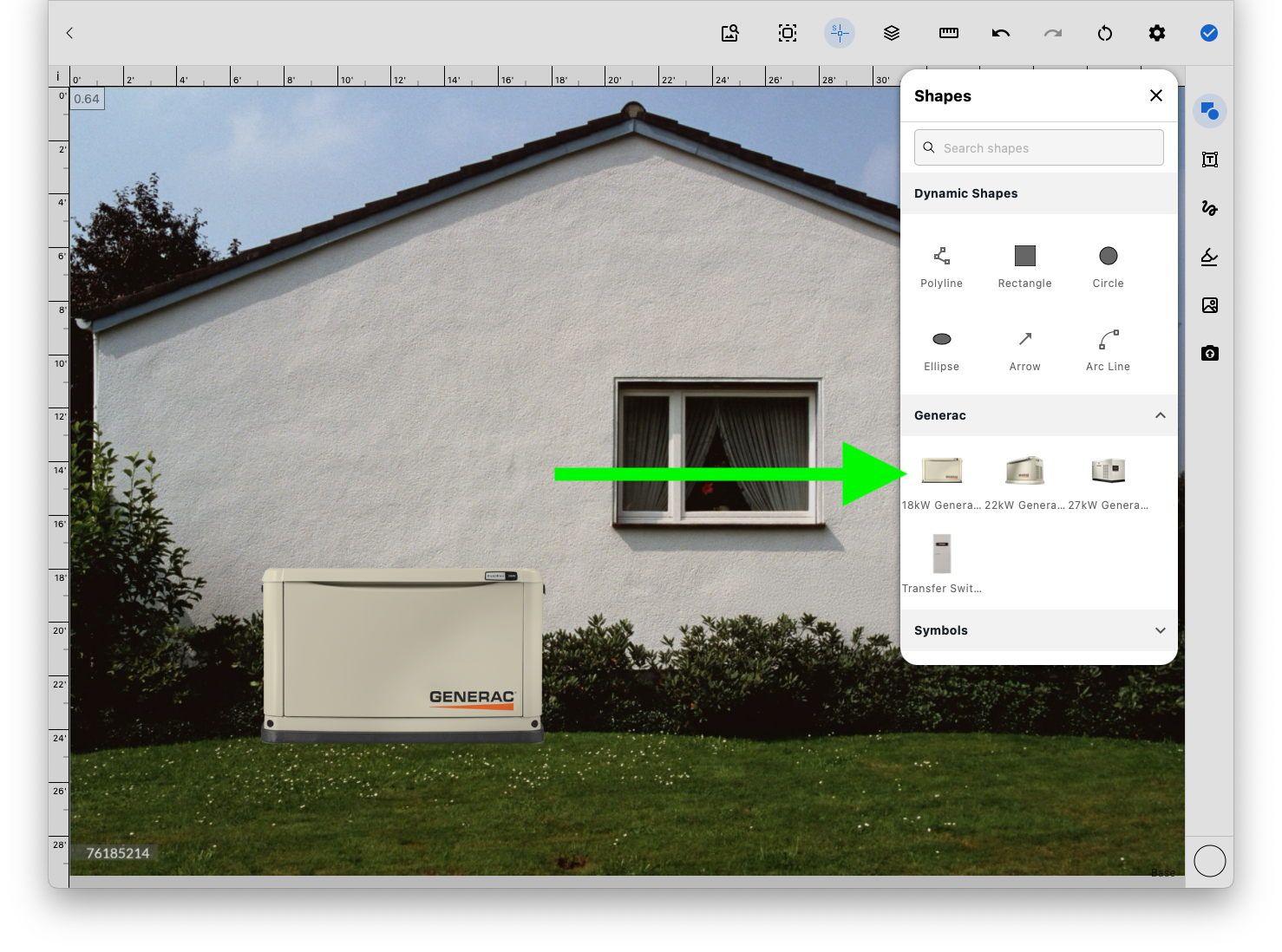Choose the Circle shape
1282x952 pixels.
click(x=1109, y=267)
